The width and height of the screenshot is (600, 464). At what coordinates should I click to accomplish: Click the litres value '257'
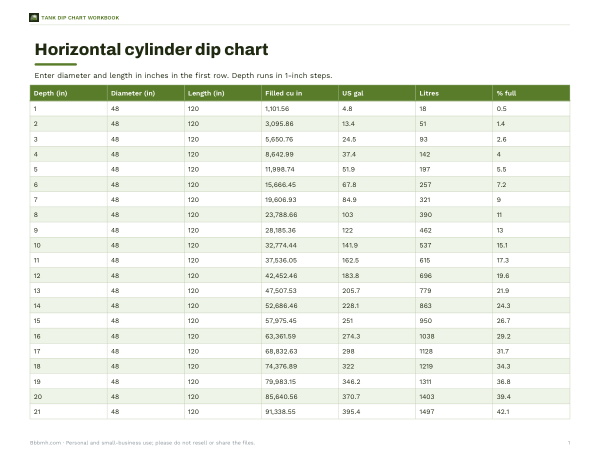tap(454, 184)
